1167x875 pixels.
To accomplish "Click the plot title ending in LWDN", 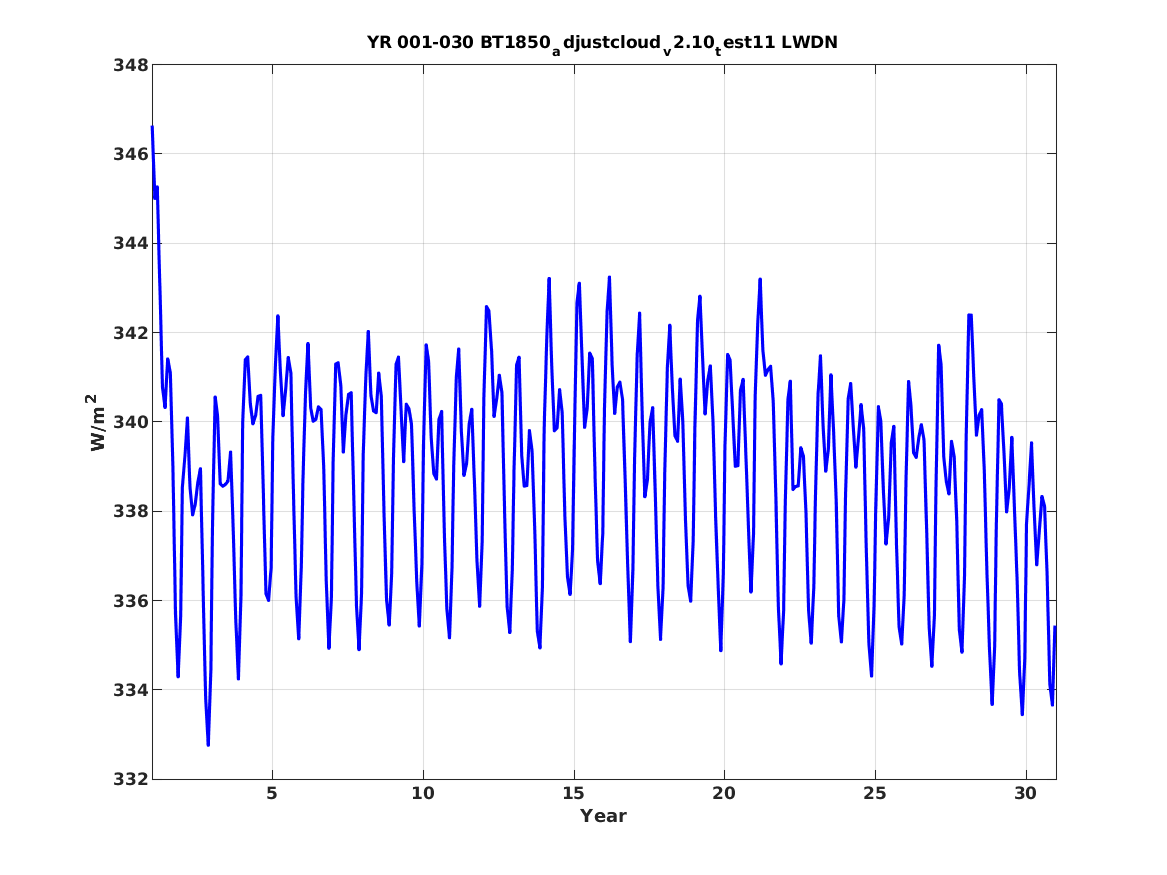I will [602, 43].
